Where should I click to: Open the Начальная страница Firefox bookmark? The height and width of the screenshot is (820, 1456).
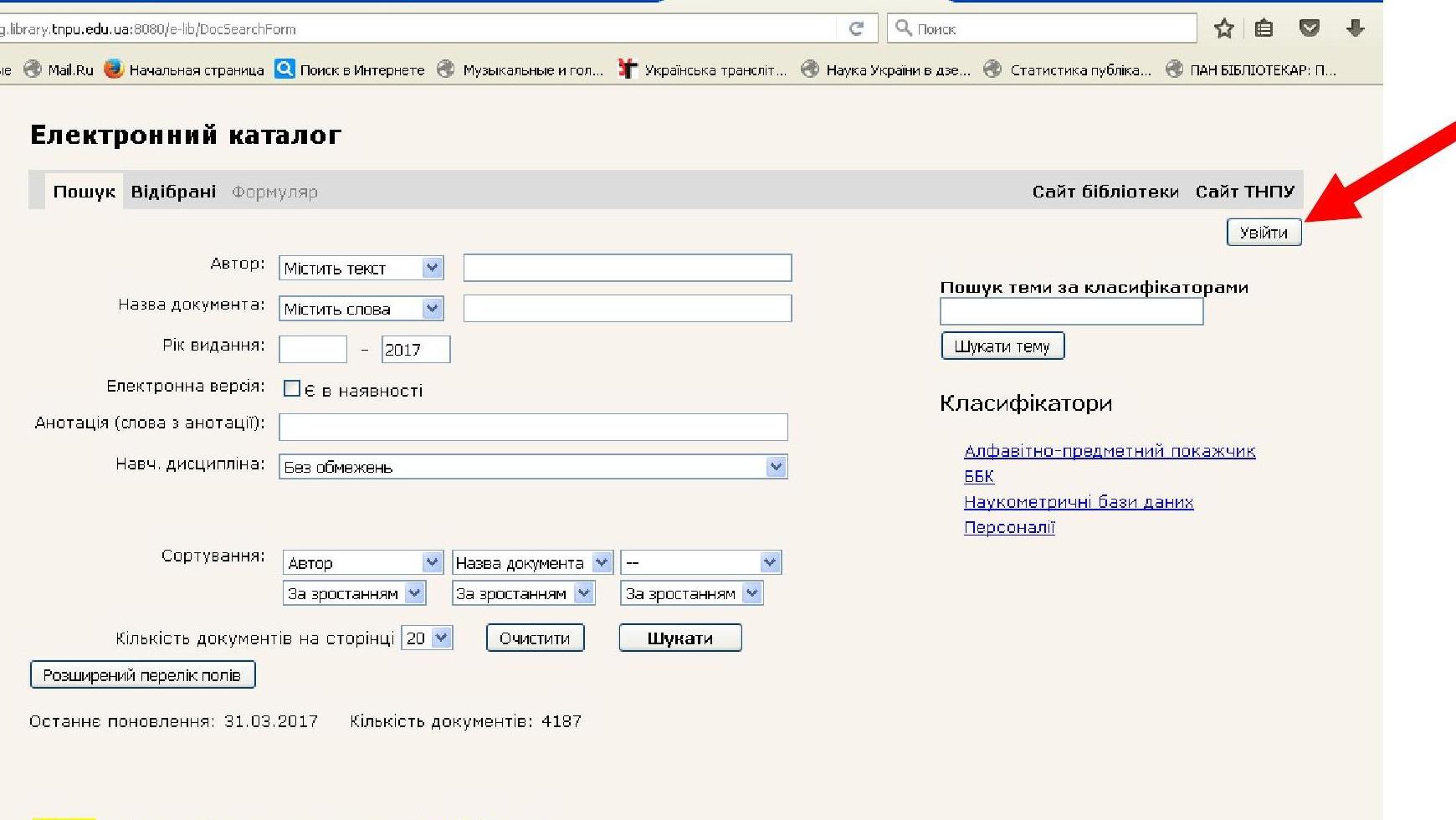(x=184, y=69)
